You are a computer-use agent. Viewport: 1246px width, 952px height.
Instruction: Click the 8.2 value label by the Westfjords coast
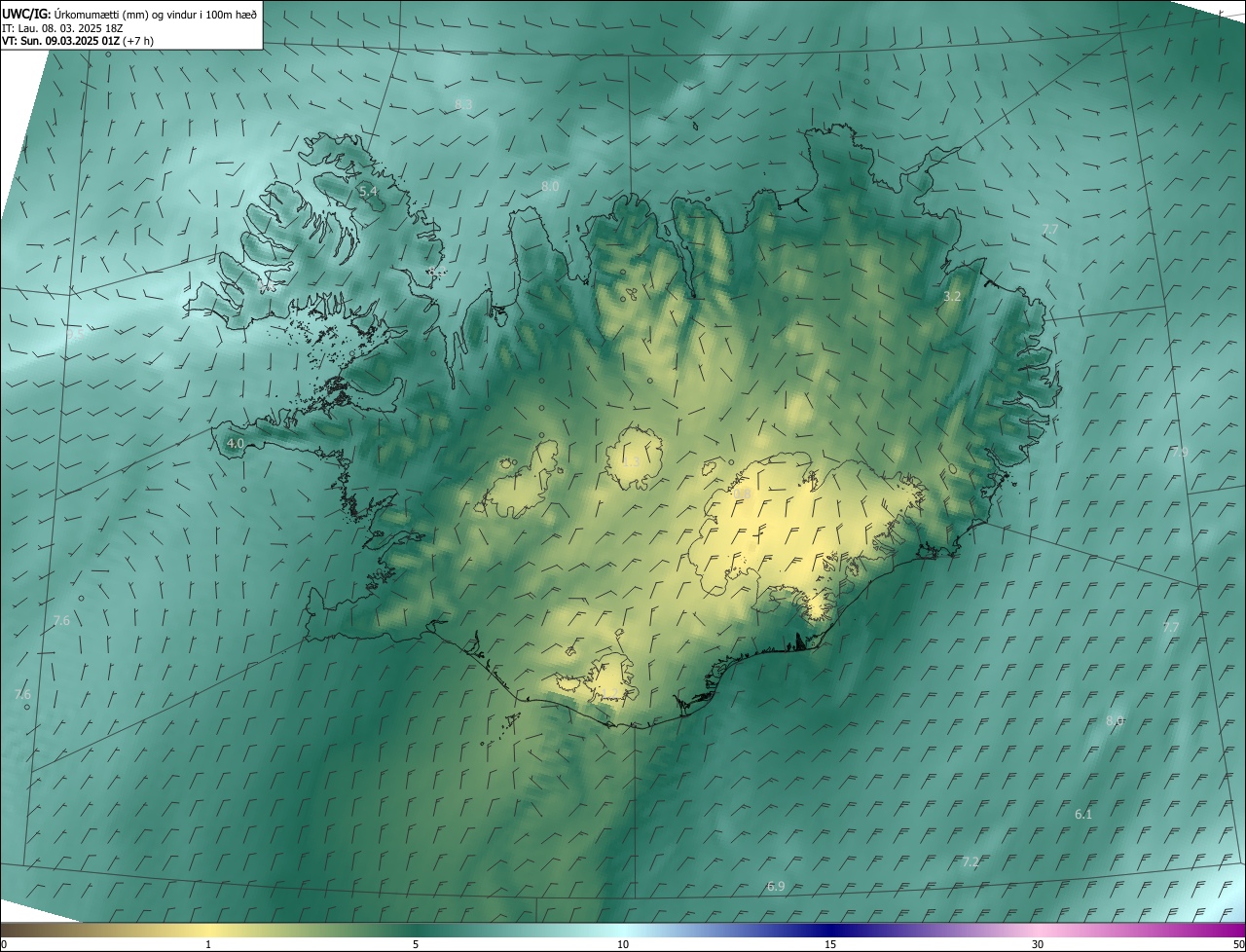(x=435, y=270)
